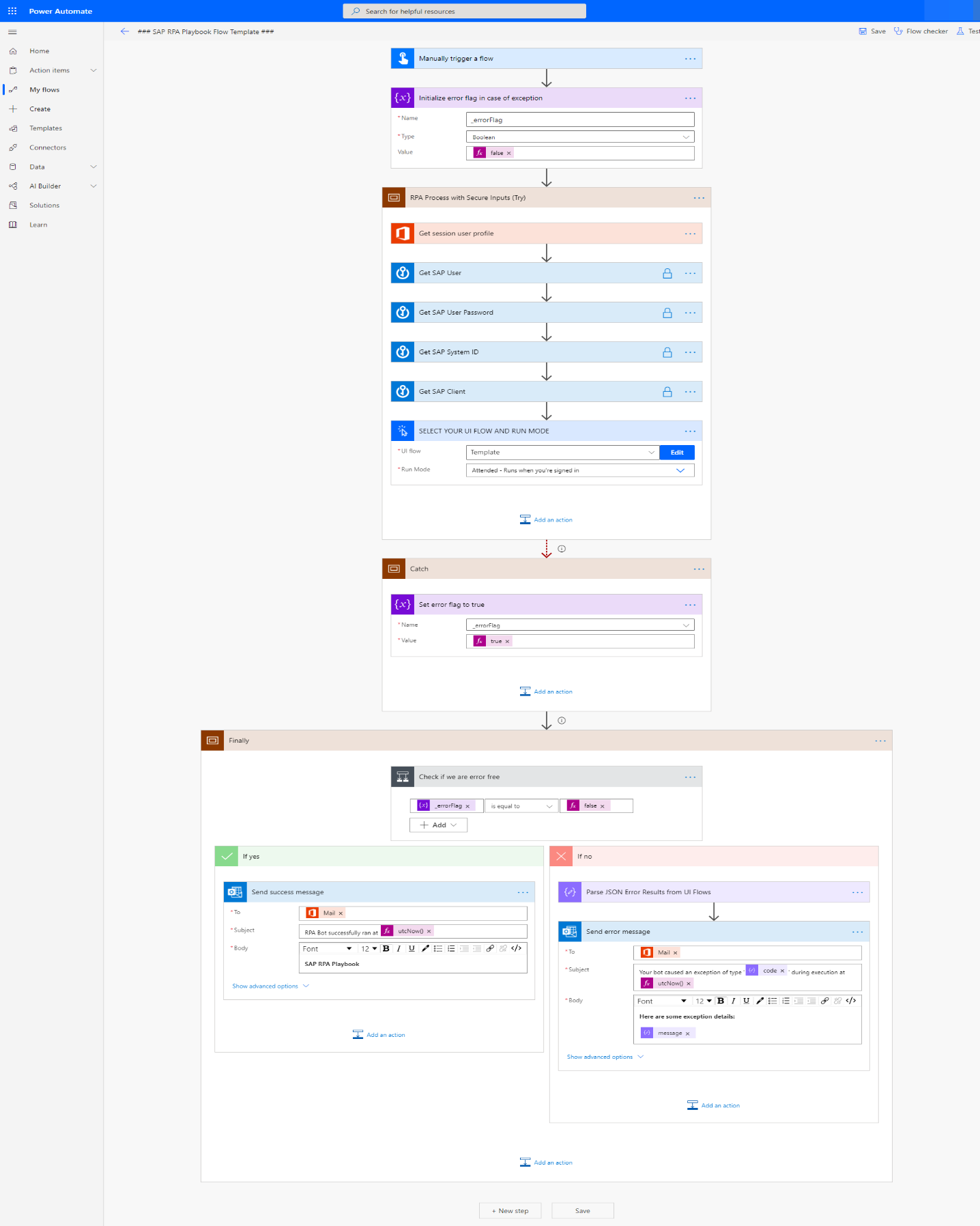Remove message token from error message Body
Viewport: 980px width, 1226px height.
(x=687, y=1033)
